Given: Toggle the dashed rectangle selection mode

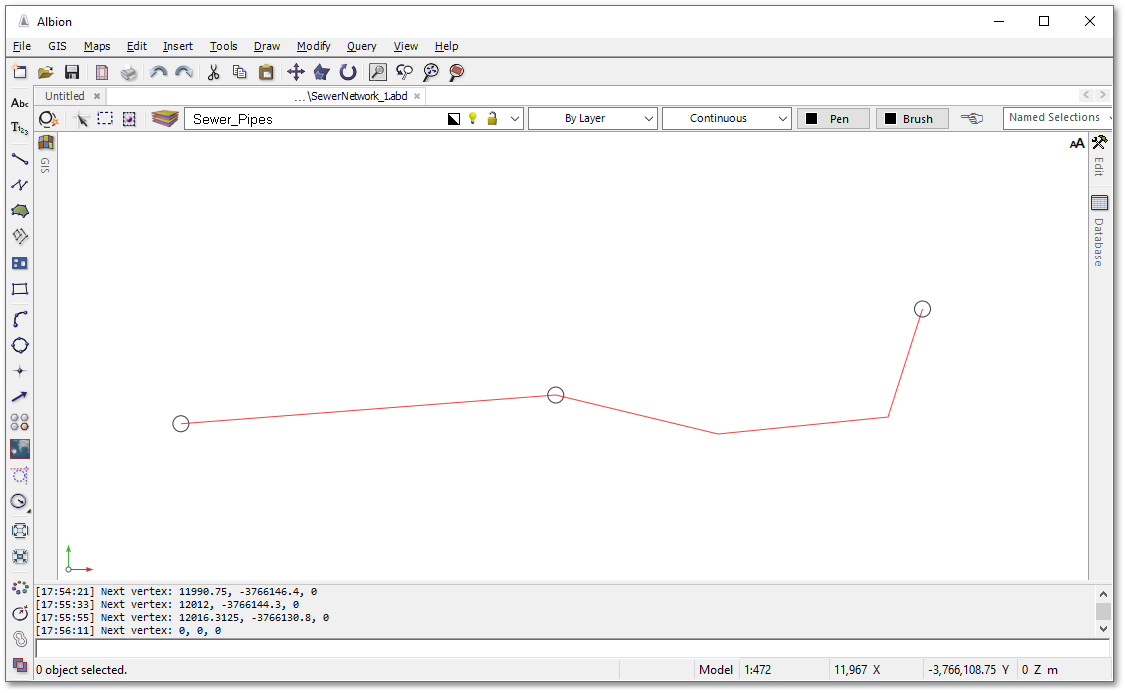Looking at the screenshot, I should coord(105,118).
